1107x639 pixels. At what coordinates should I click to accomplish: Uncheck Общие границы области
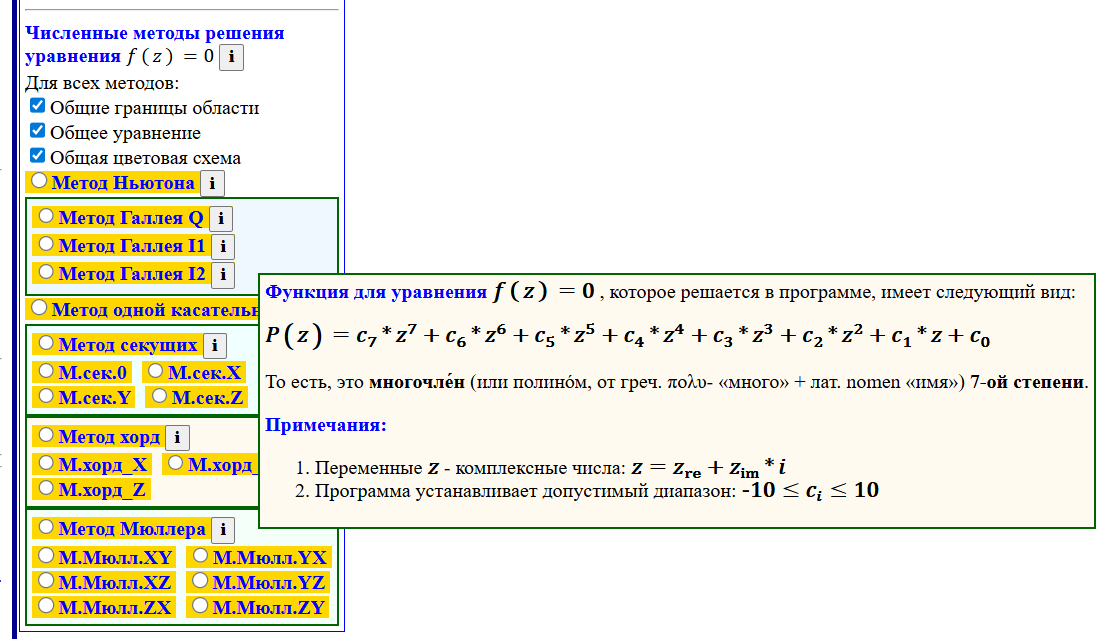coord(37,105)
